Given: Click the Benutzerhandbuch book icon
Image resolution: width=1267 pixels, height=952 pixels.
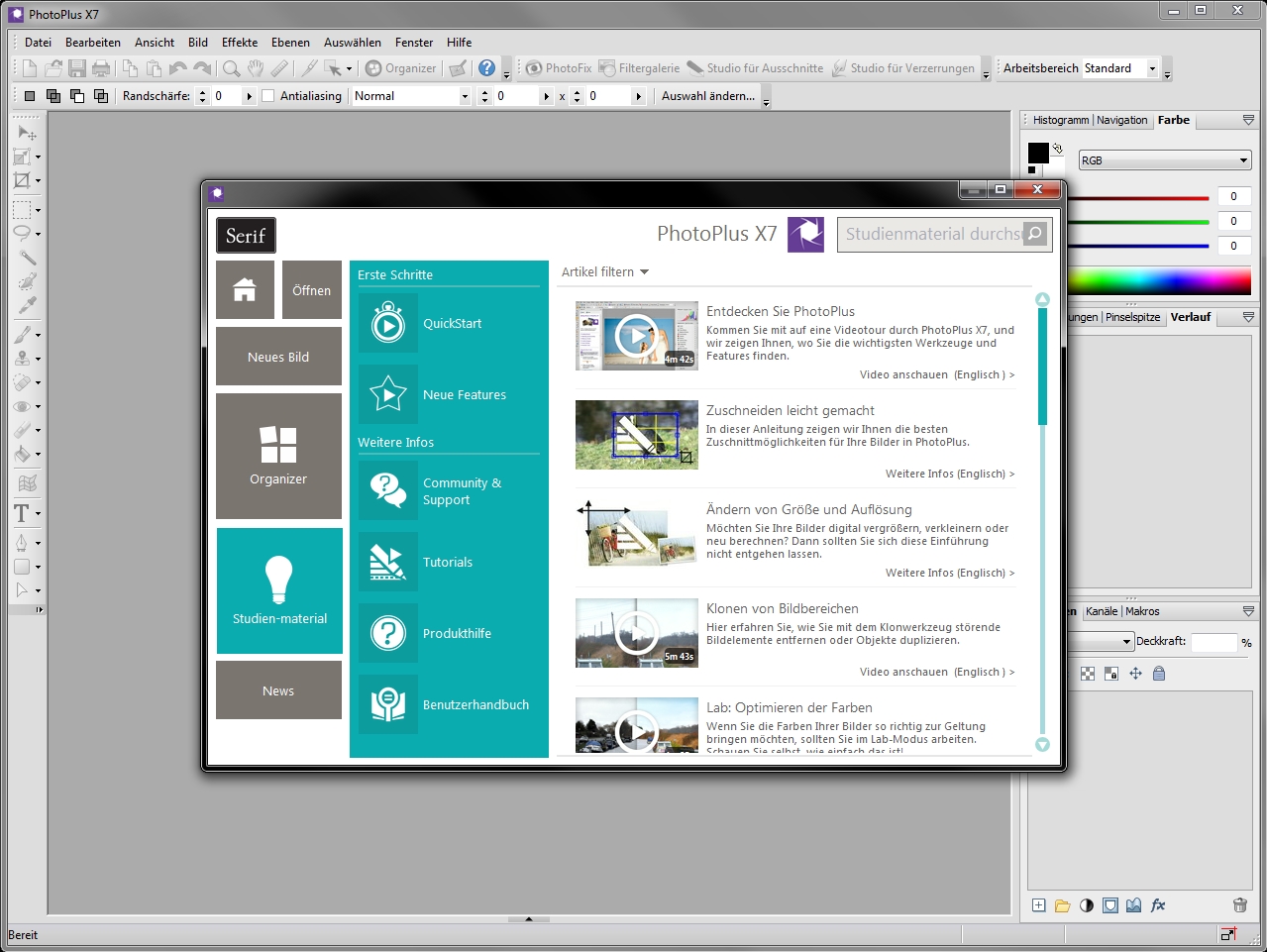Looking at the screenshot, I should 388,704.
